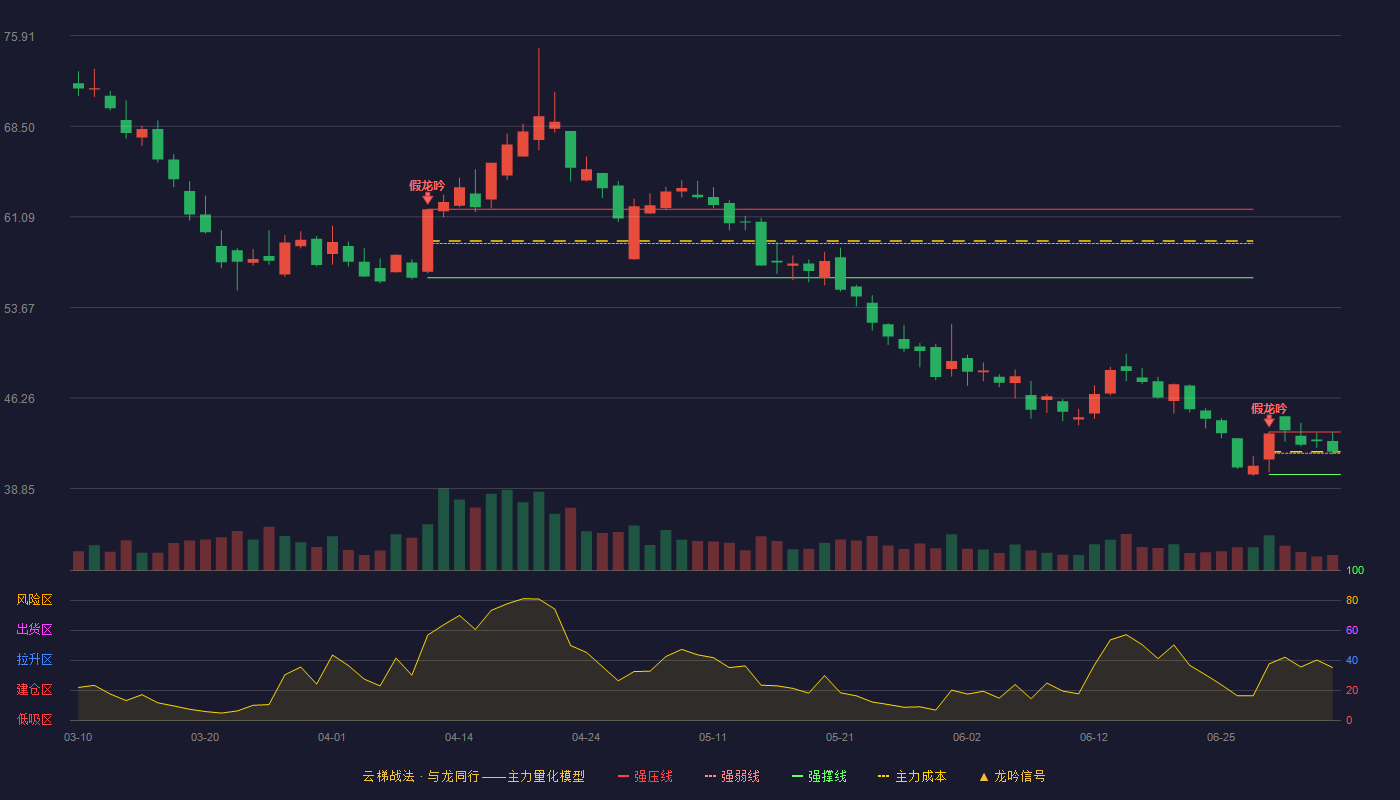This screenshot has width=1400, height=800.
Task: Click the red 20 indicator scale value
Action: point(1352,690)
